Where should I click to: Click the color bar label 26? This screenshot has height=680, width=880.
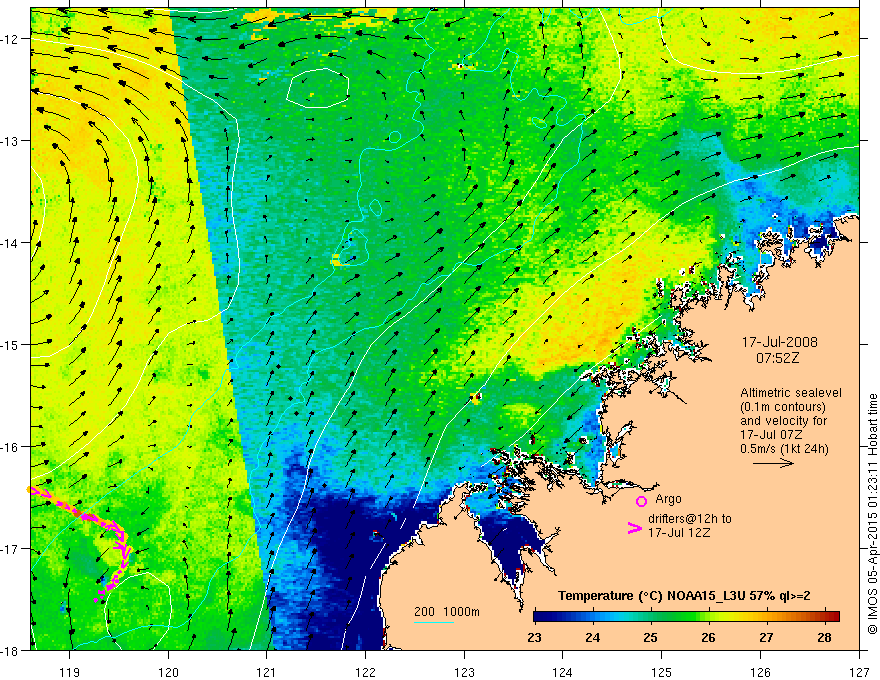click(x=708, y=637)
